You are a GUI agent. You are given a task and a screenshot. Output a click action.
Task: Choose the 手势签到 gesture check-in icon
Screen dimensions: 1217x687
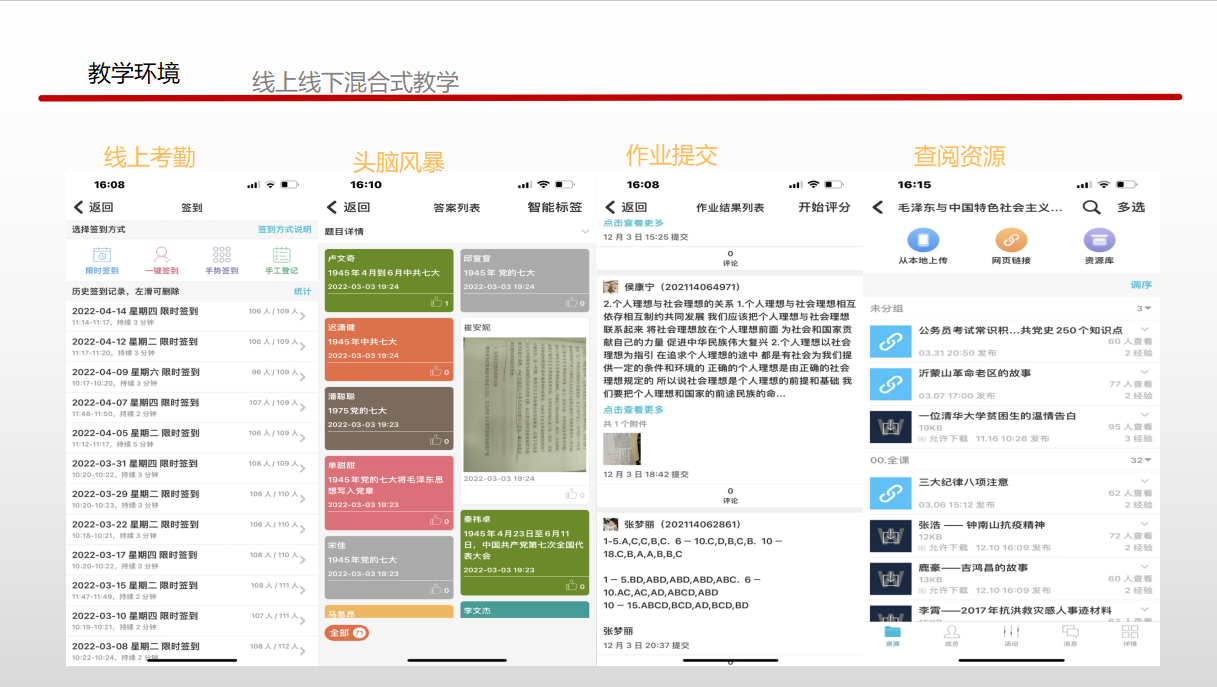221,256
